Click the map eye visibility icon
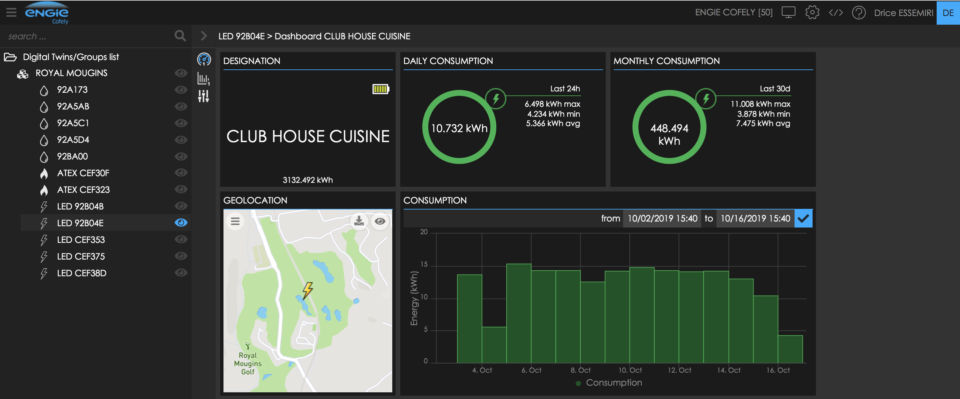 tap(380, 222)
